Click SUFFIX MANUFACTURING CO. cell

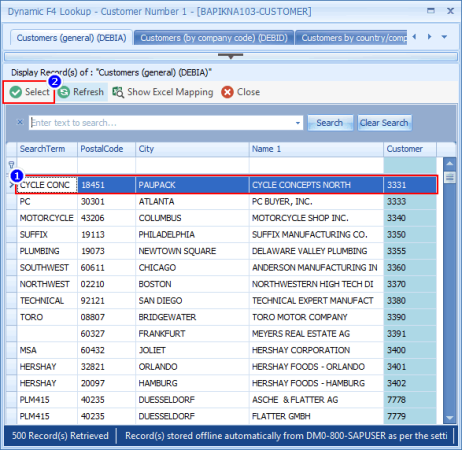coord(316,235)
